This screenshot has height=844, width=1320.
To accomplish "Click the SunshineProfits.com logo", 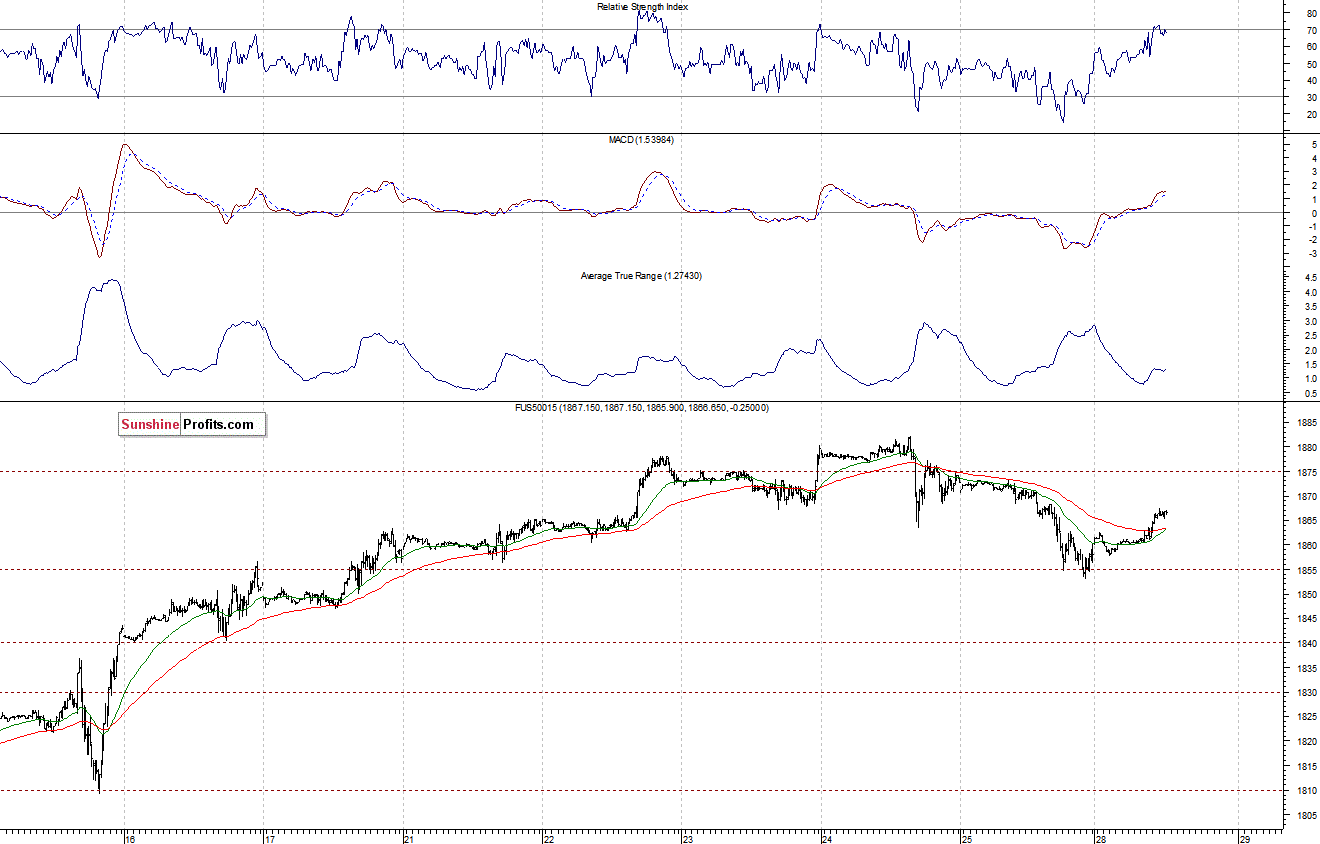I will click(x=191, y=424).
